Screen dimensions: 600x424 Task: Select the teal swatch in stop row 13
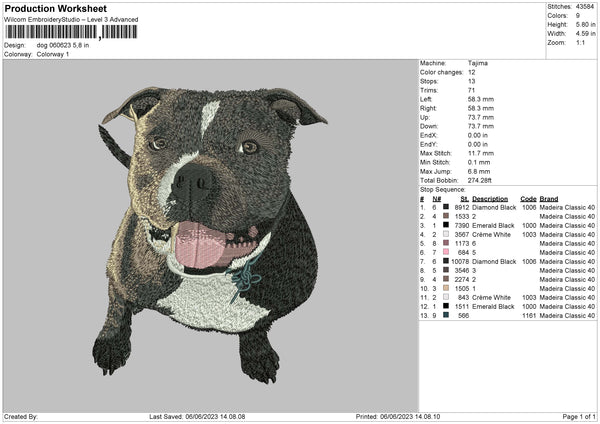[446, 315]
